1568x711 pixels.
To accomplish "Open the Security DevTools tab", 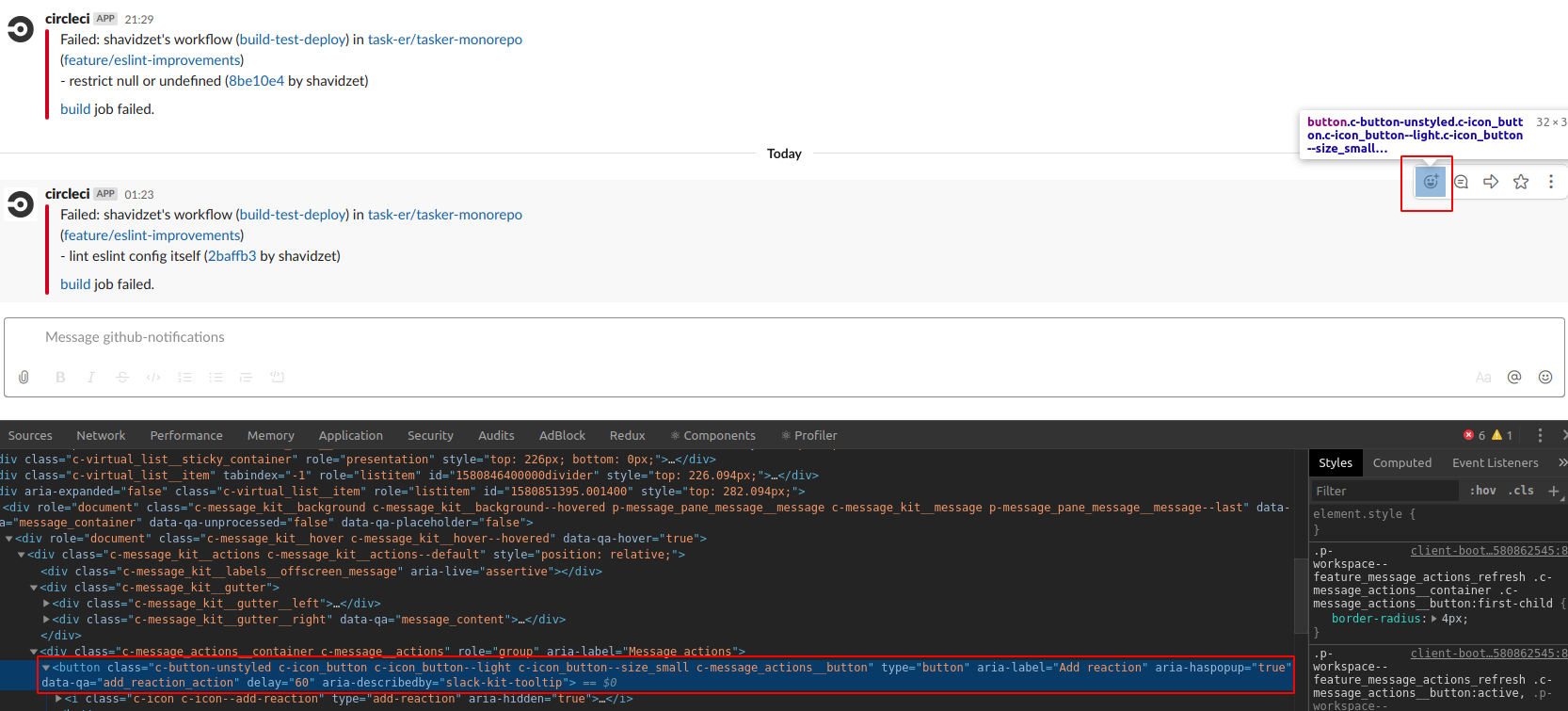I will [430, 435].
